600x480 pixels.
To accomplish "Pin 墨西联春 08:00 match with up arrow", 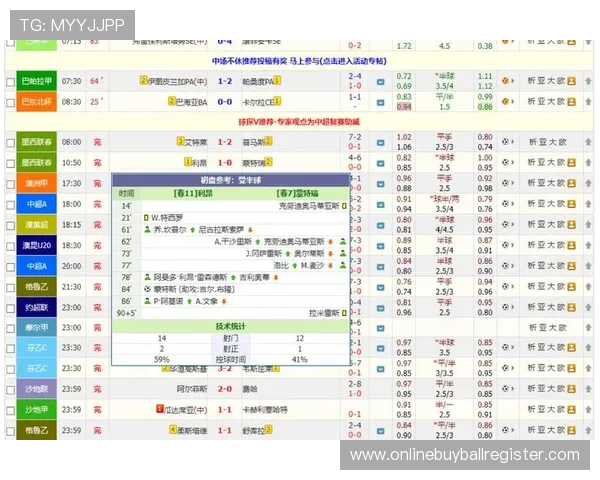I will 588,142.
